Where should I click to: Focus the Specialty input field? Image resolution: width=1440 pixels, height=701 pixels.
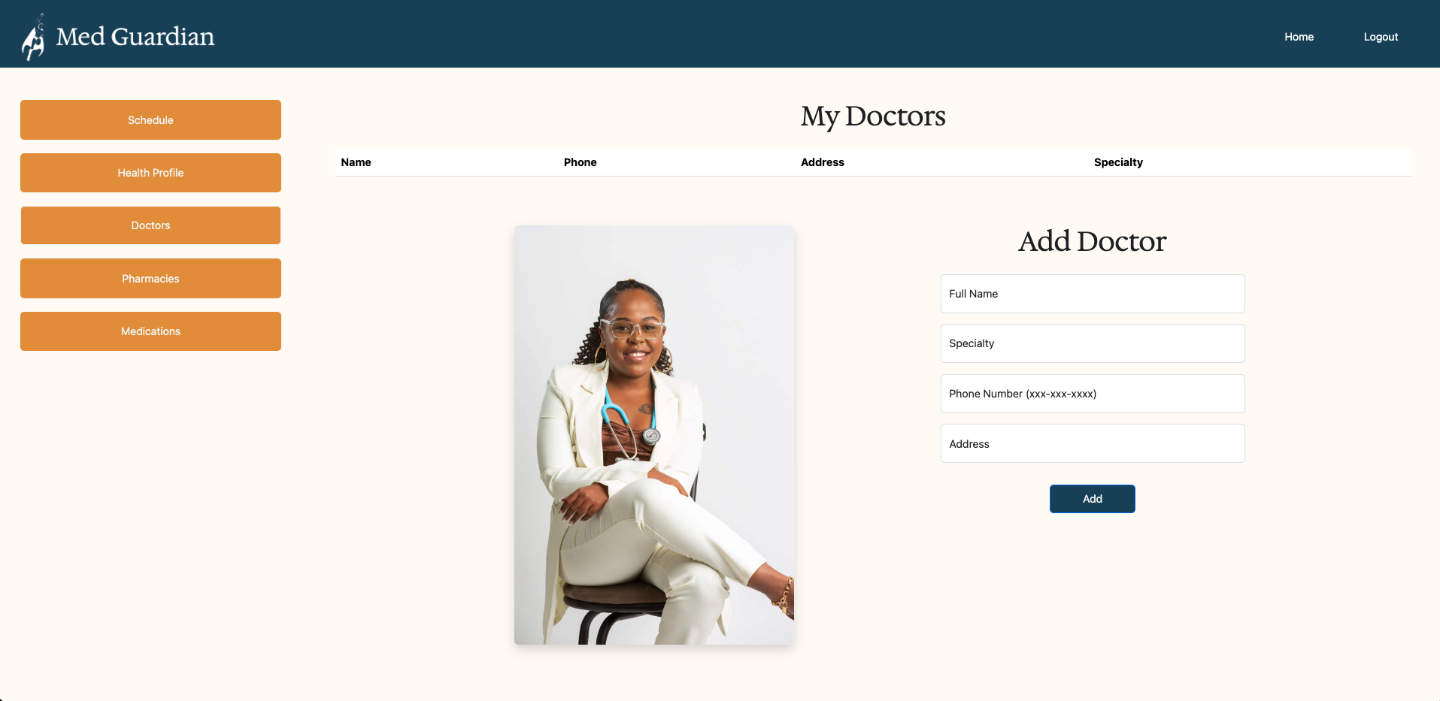[1092, 343]
